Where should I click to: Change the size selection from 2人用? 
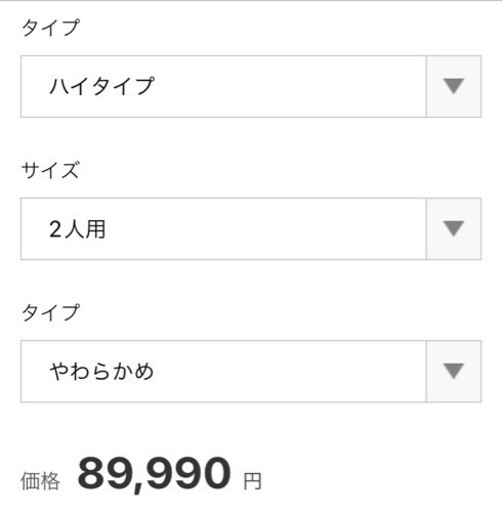(251, 229)
